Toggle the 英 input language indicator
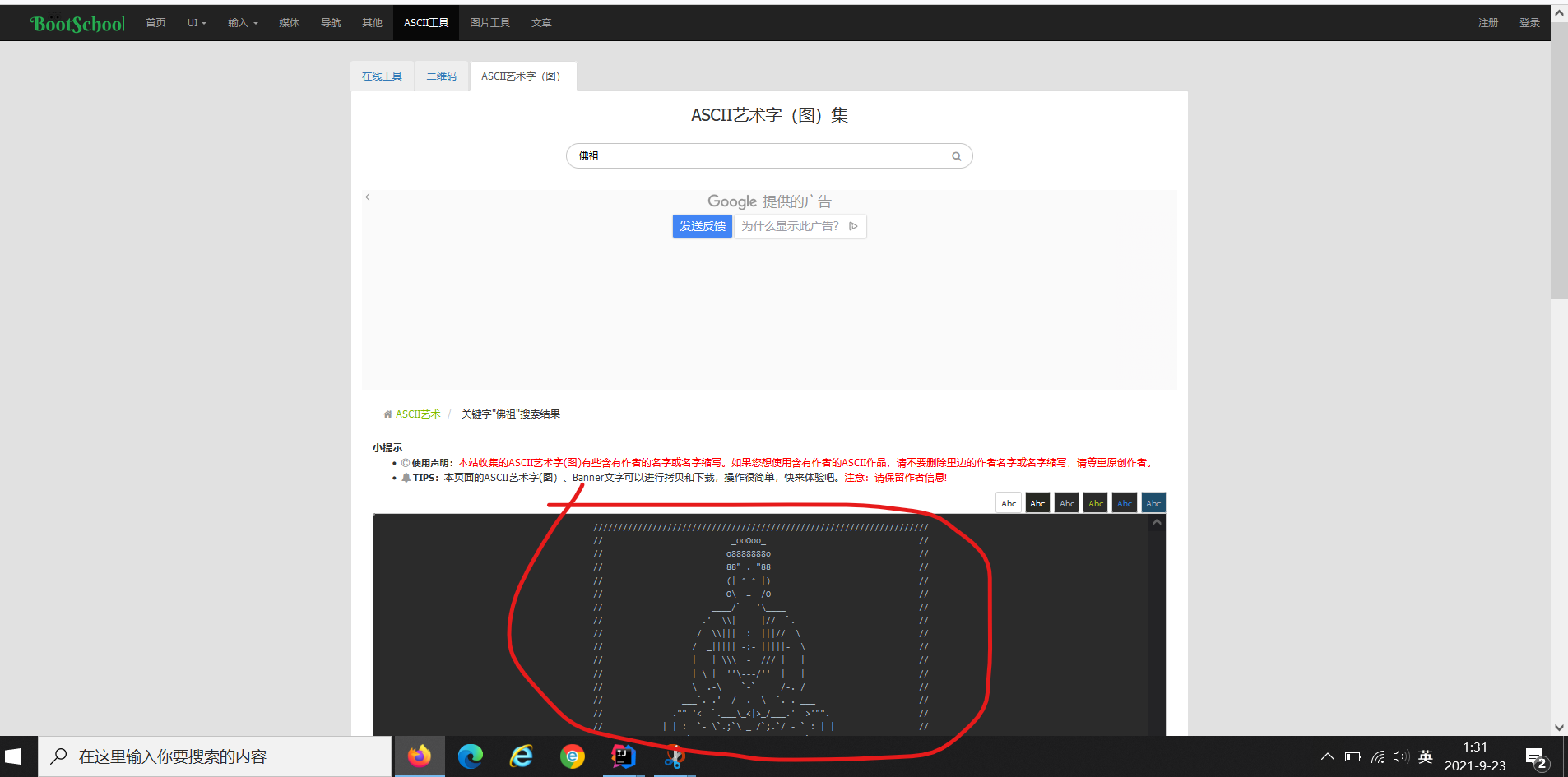The height and width of the screenshot is (777, 1568). click(1426, 756)
